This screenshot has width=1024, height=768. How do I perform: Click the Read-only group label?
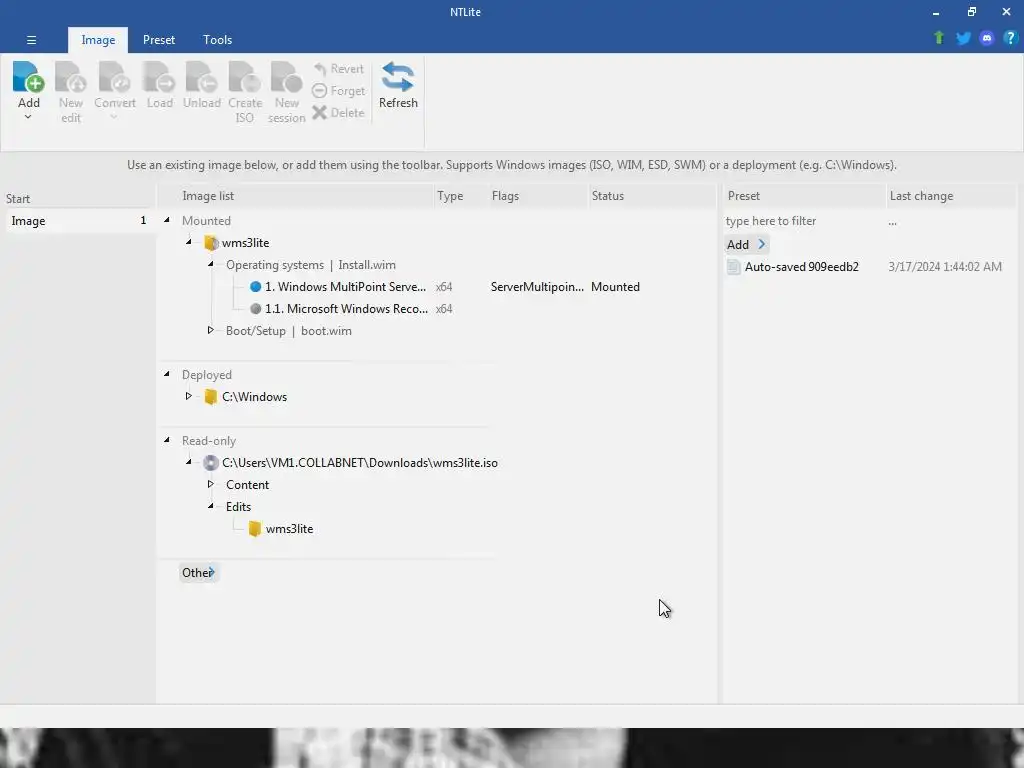209,441
